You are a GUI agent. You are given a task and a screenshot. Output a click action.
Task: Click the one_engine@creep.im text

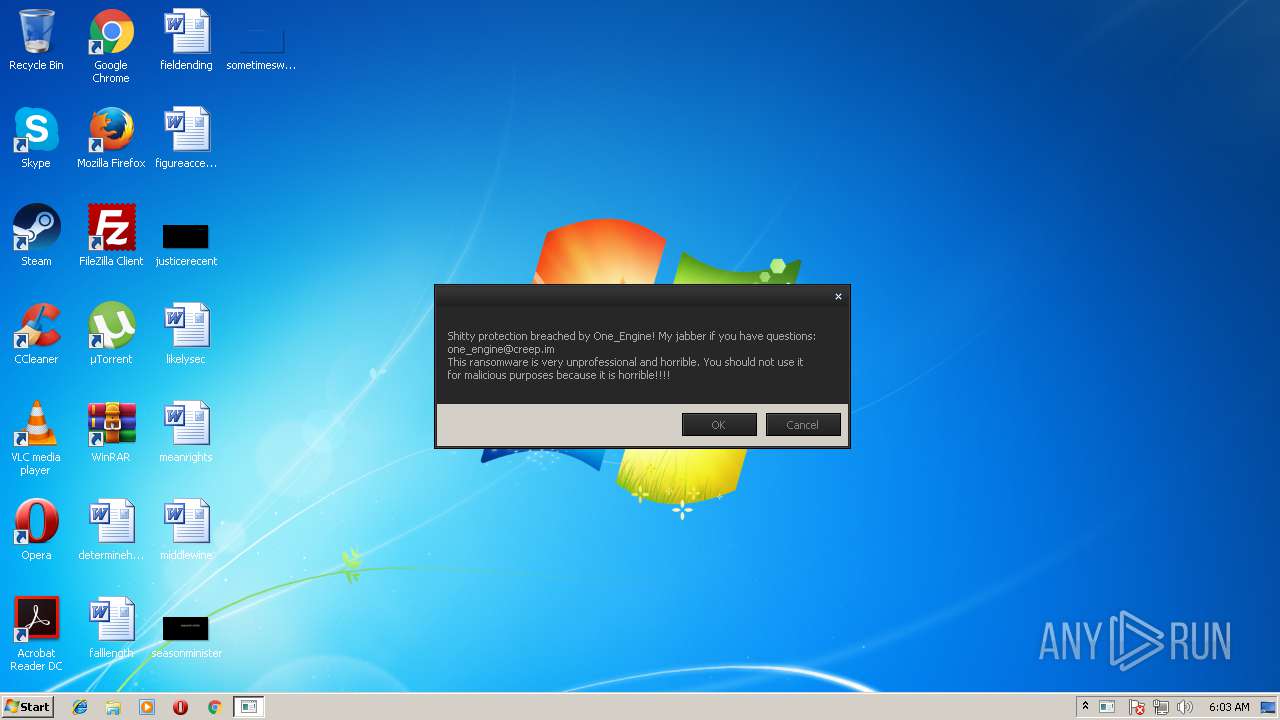coord(501,349)
